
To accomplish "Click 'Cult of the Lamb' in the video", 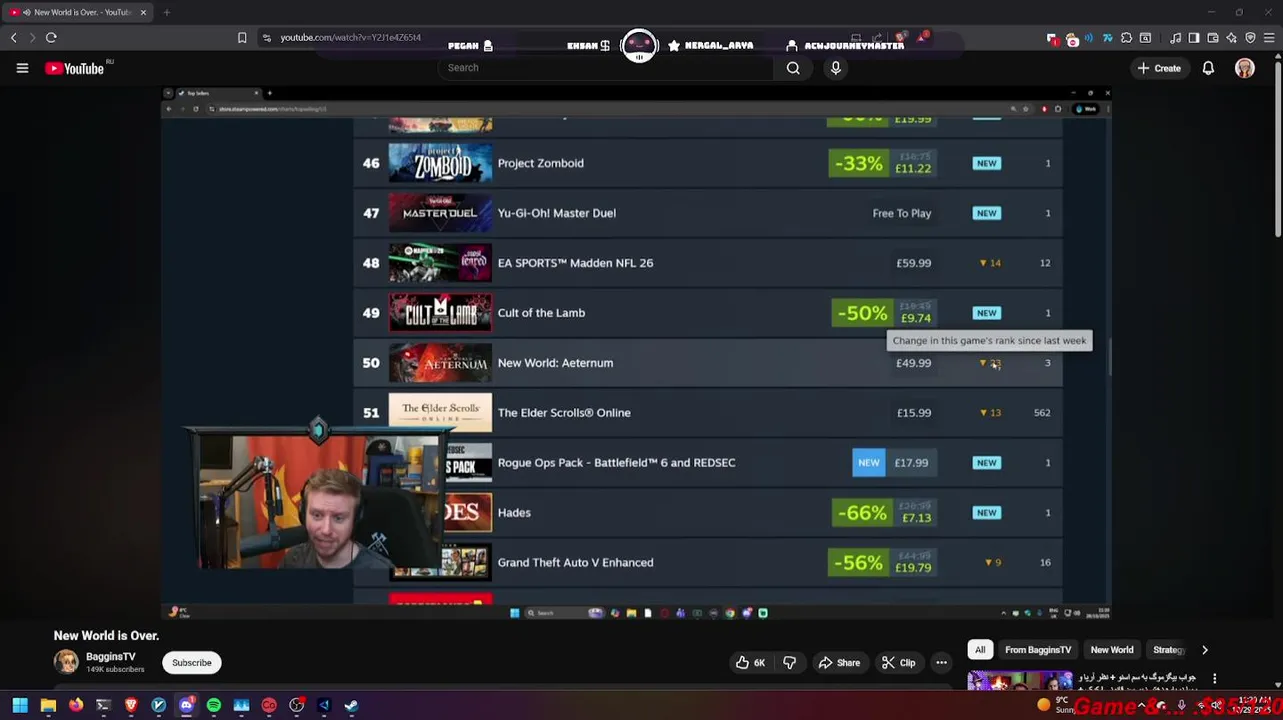I will tap(541, 313).
